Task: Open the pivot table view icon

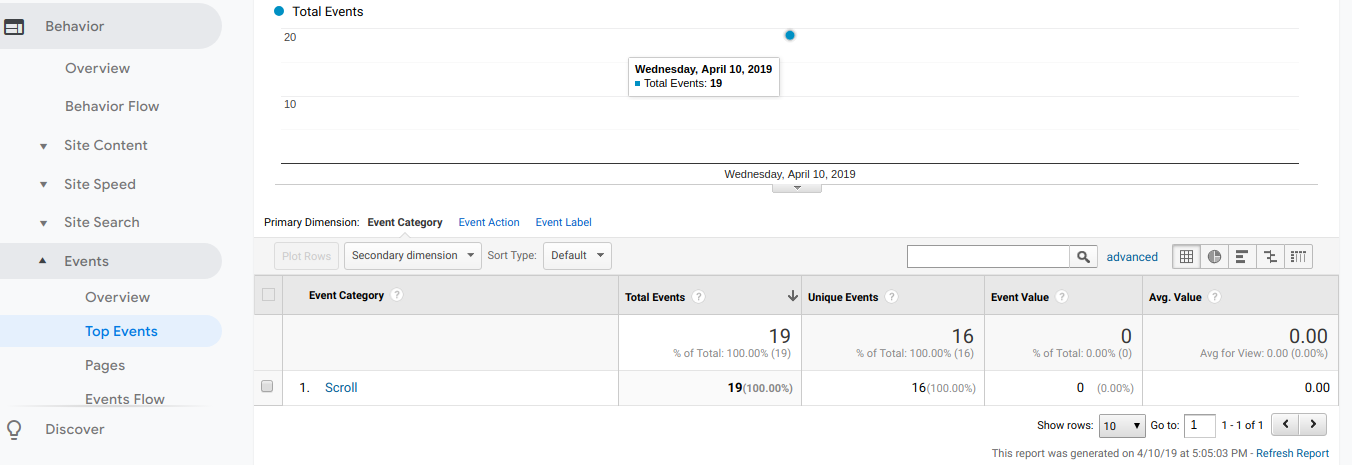Action: [1298, 256]
